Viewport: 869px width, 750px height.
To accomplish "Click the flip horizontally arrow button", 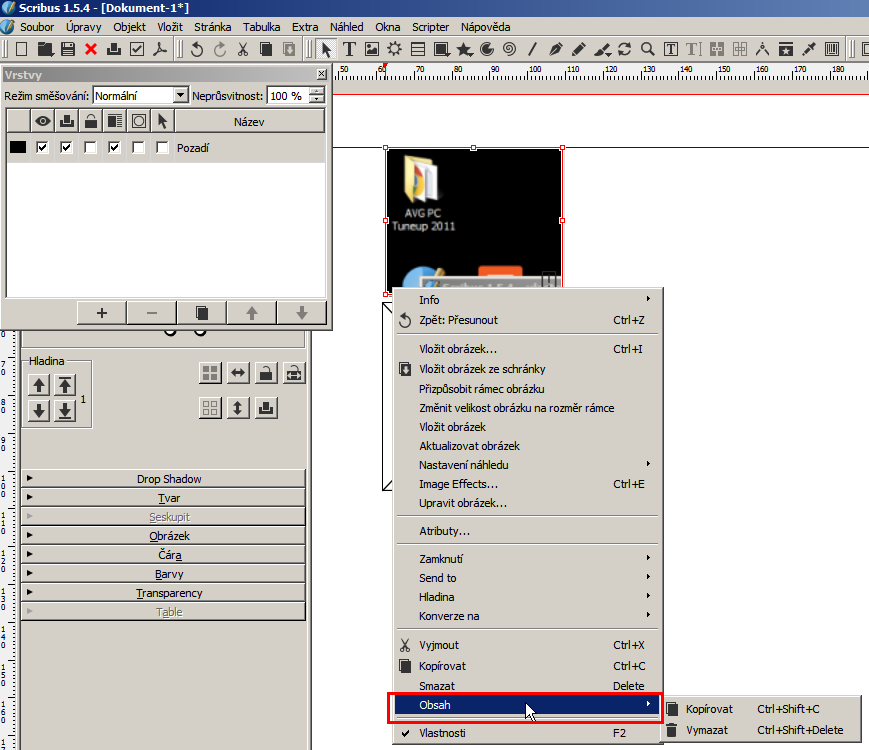I will click(x=238, y=373).
